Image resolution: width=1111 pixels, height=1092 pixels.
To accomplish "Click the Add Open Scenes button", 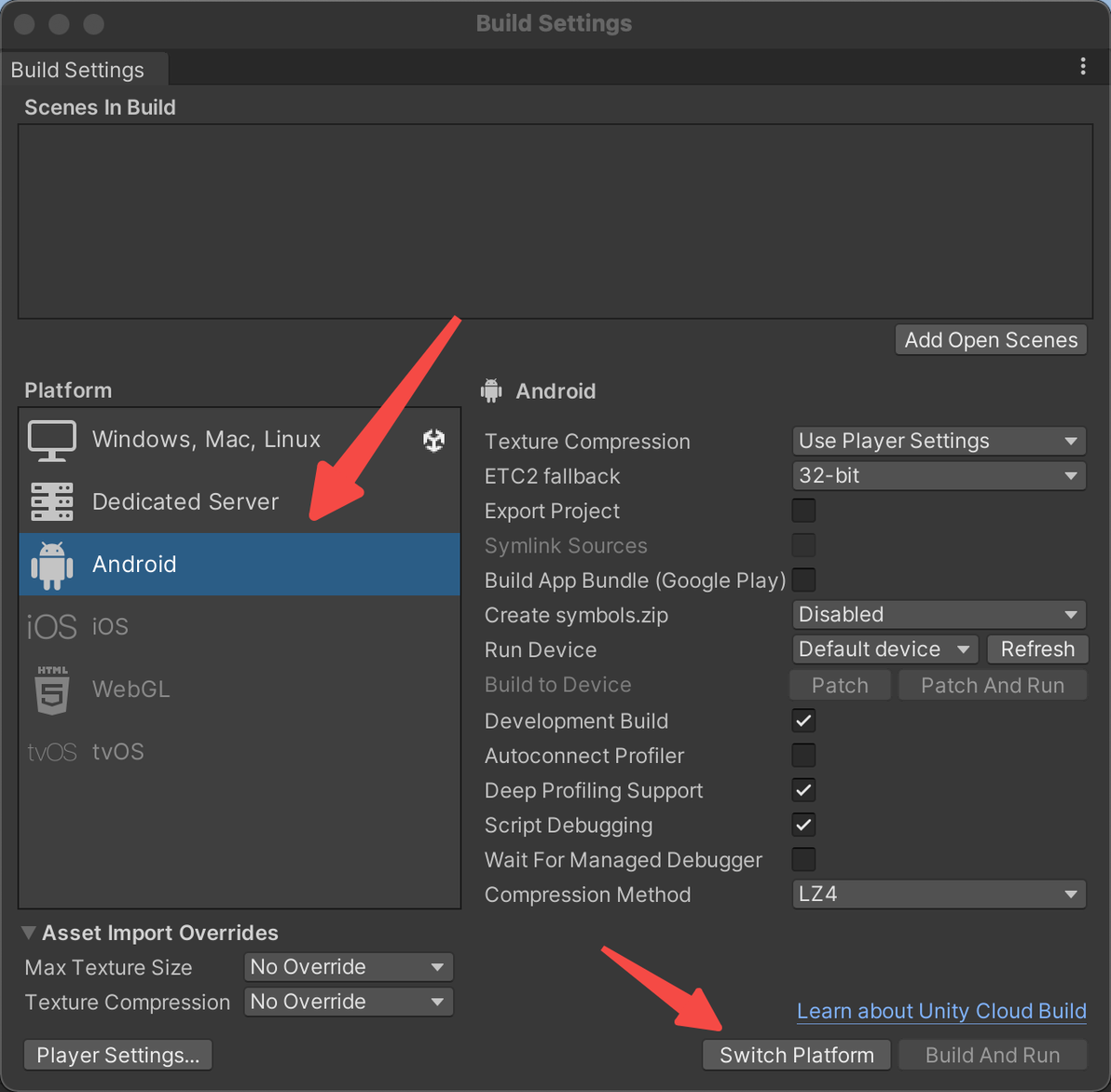I will [991, 340].
